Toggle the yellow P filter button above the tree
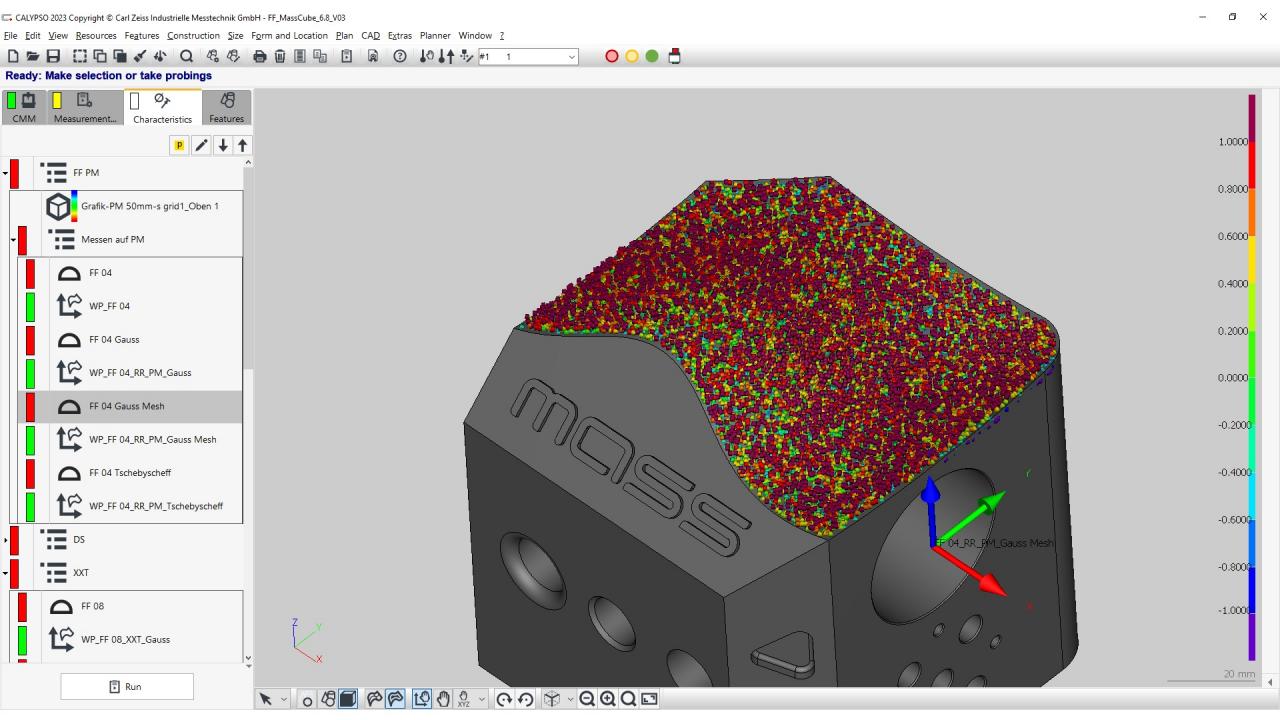The width and height of the screenshot is (1280, 720). [x=178, y=145]
